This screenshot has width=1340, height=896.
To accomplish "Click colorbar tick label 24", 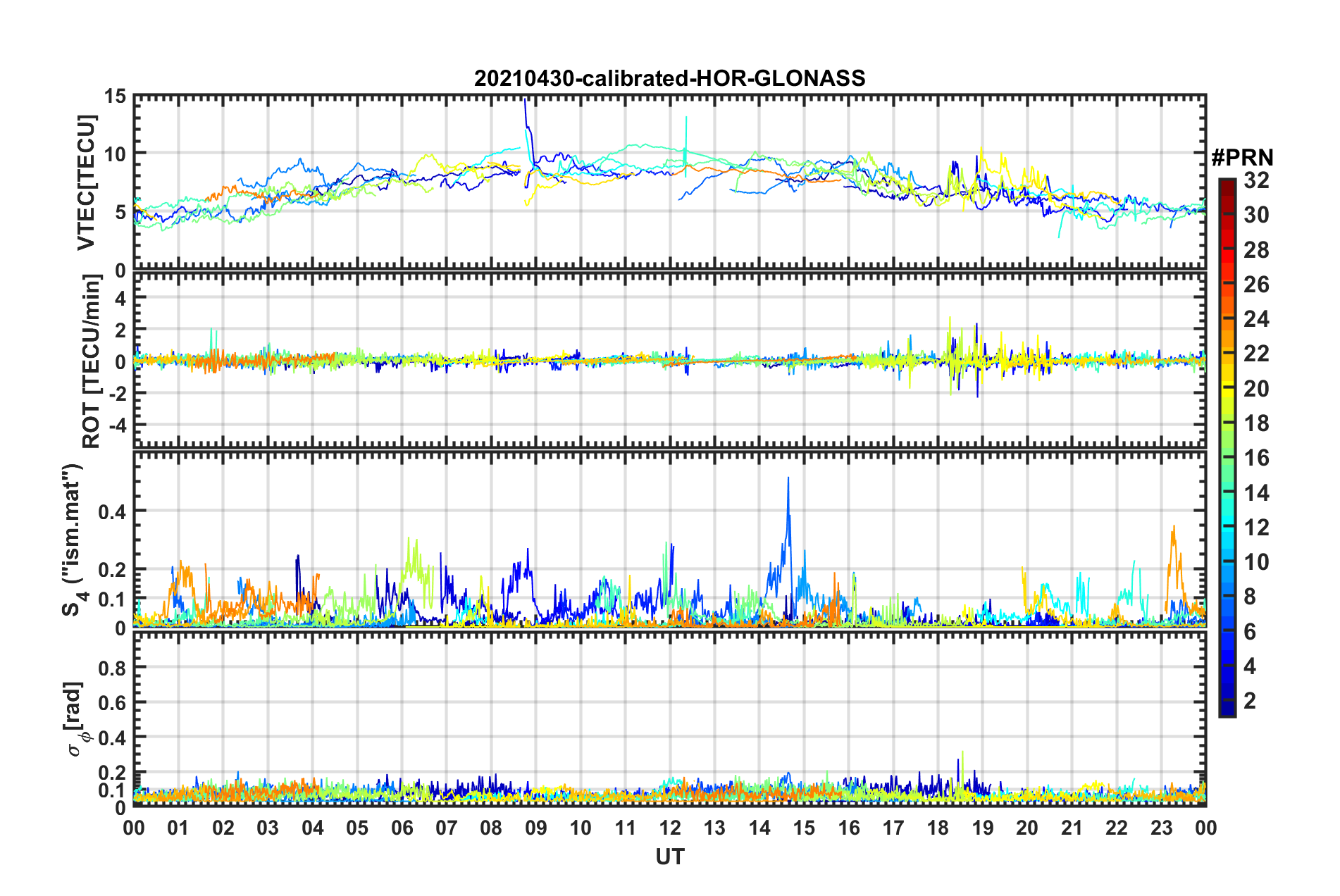I will coord(1257,319).
